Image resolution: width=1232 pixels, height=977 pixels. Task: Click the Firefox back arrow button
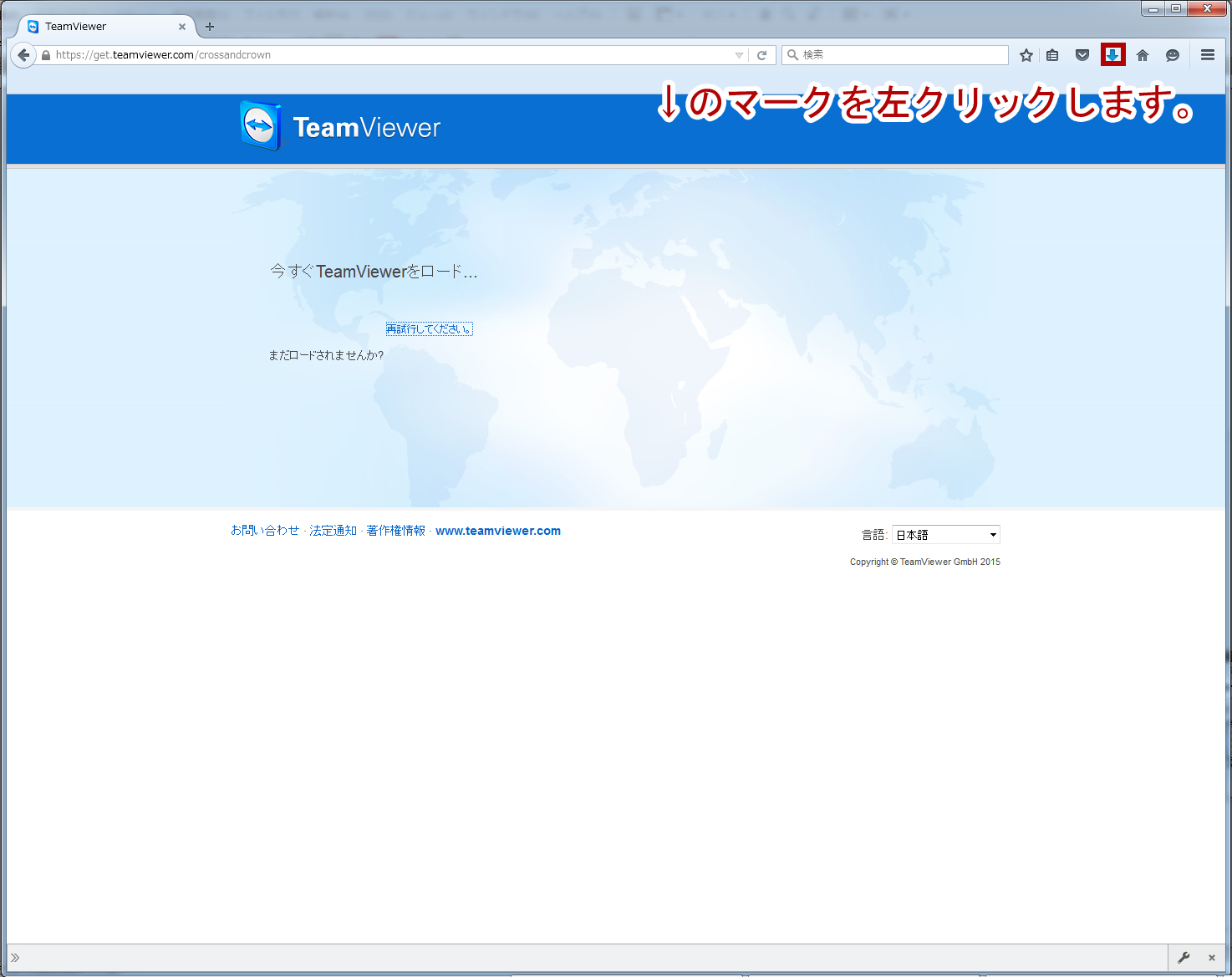23,55
